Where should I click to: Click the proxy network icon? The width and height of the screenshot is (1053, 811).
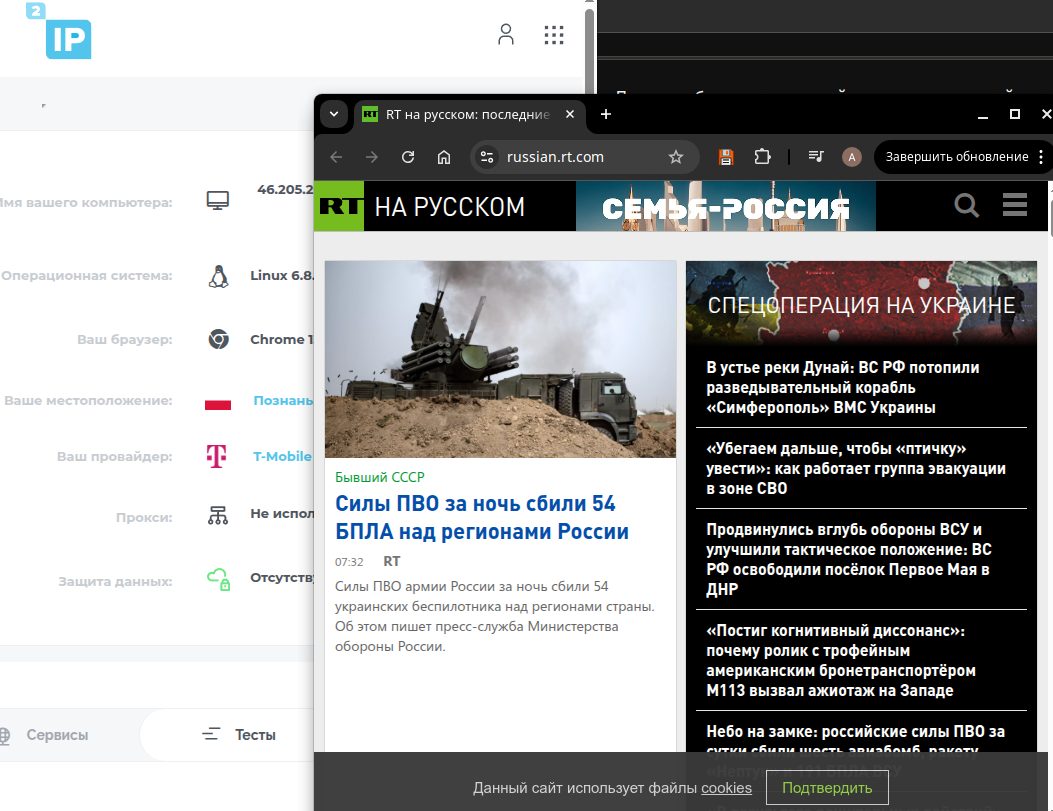(218, 515)
